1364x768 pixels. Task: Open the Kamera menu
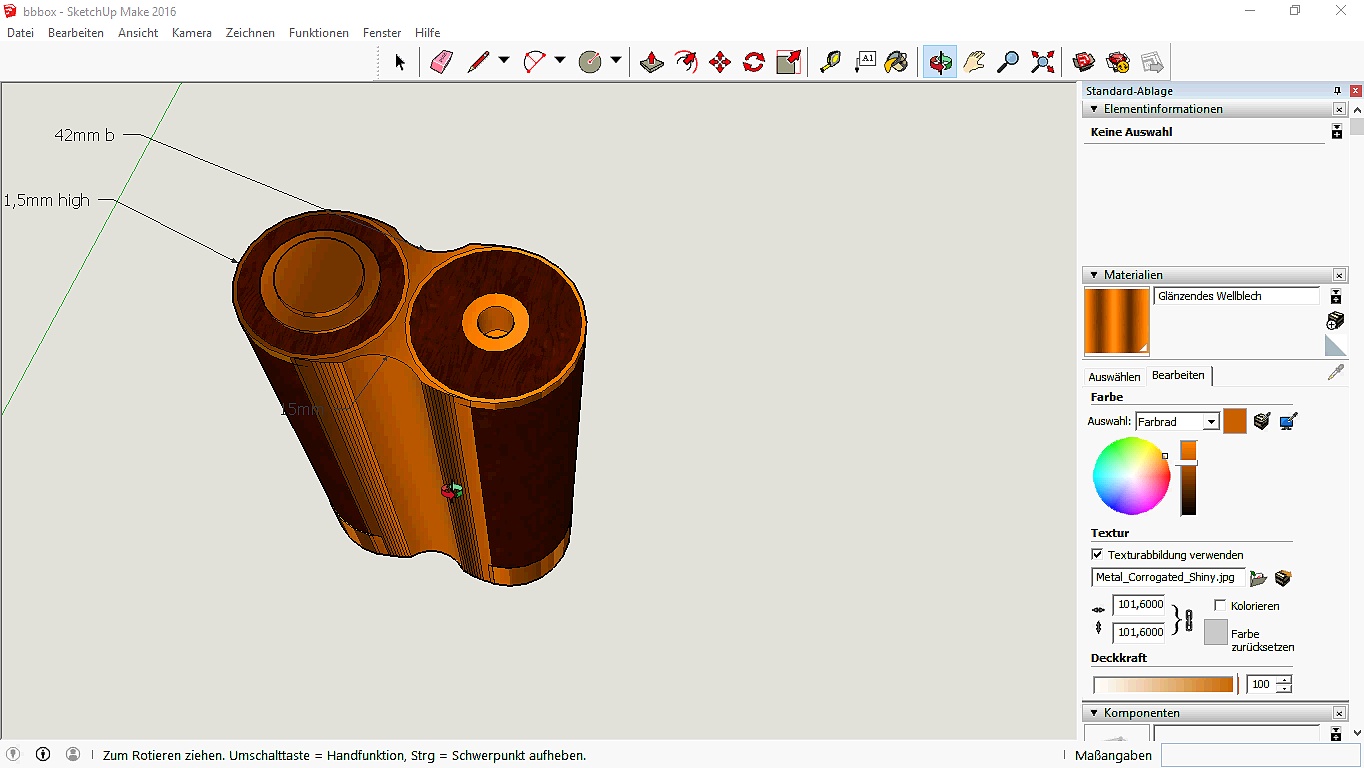pos(191,33)
